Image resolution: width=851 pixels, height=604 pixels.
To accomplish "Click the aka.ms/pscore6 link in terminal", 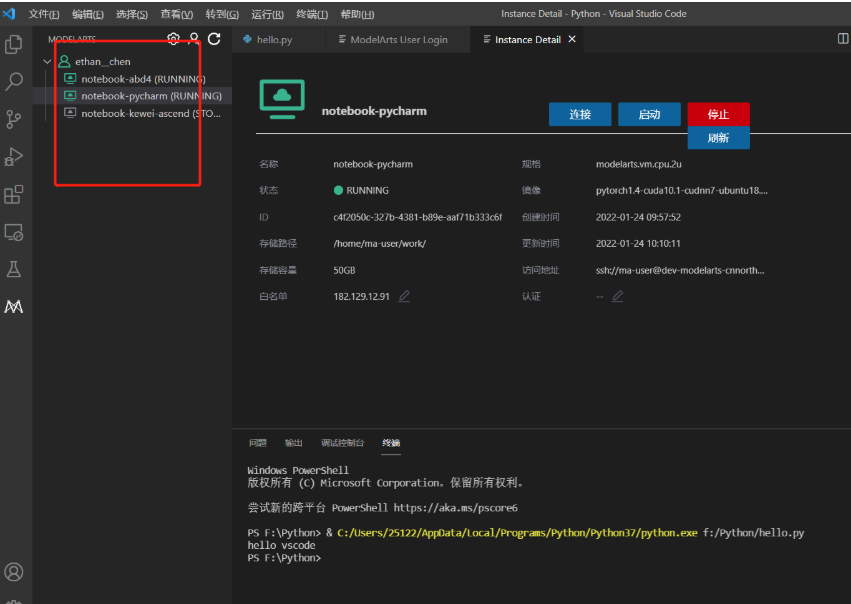I will tap(455, 508).
